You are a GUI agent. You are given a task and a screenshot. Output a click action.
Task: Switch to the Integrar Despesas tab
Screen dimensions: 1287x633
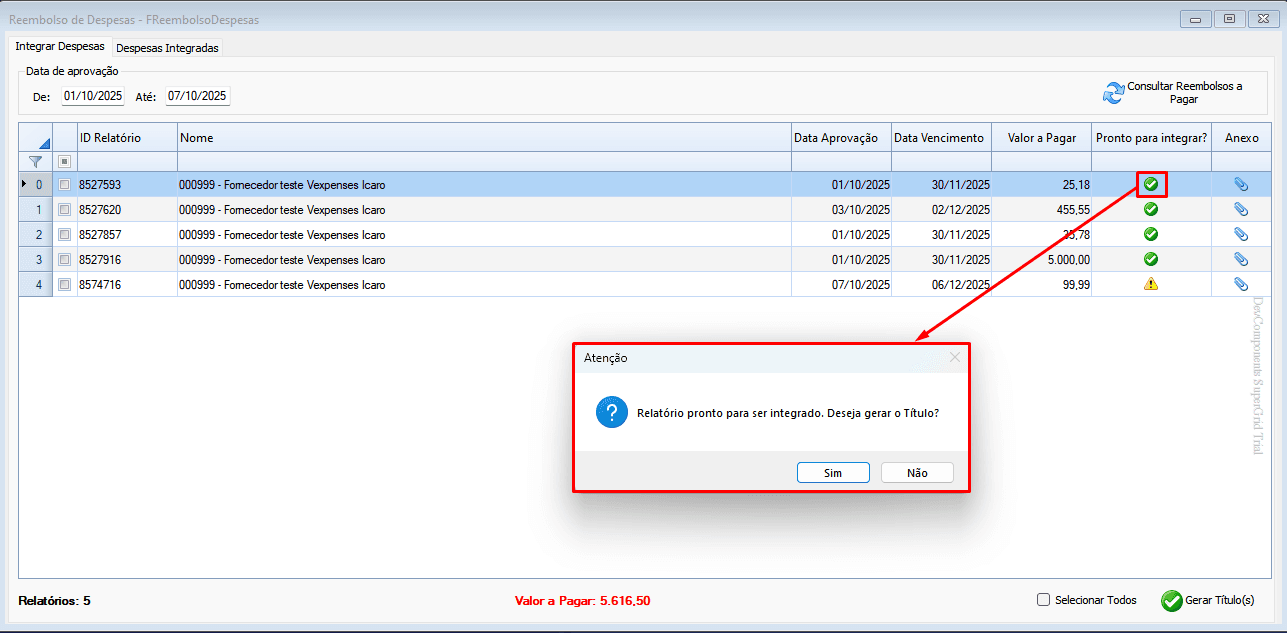pos(60,46)
